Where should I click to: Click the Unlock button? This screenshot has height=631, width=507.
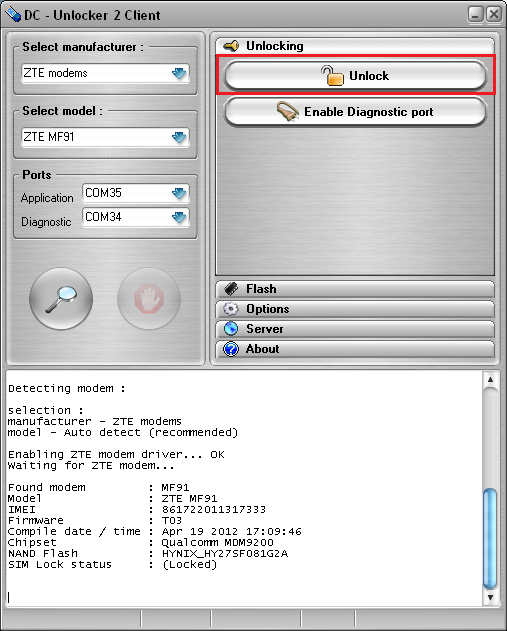355,76
